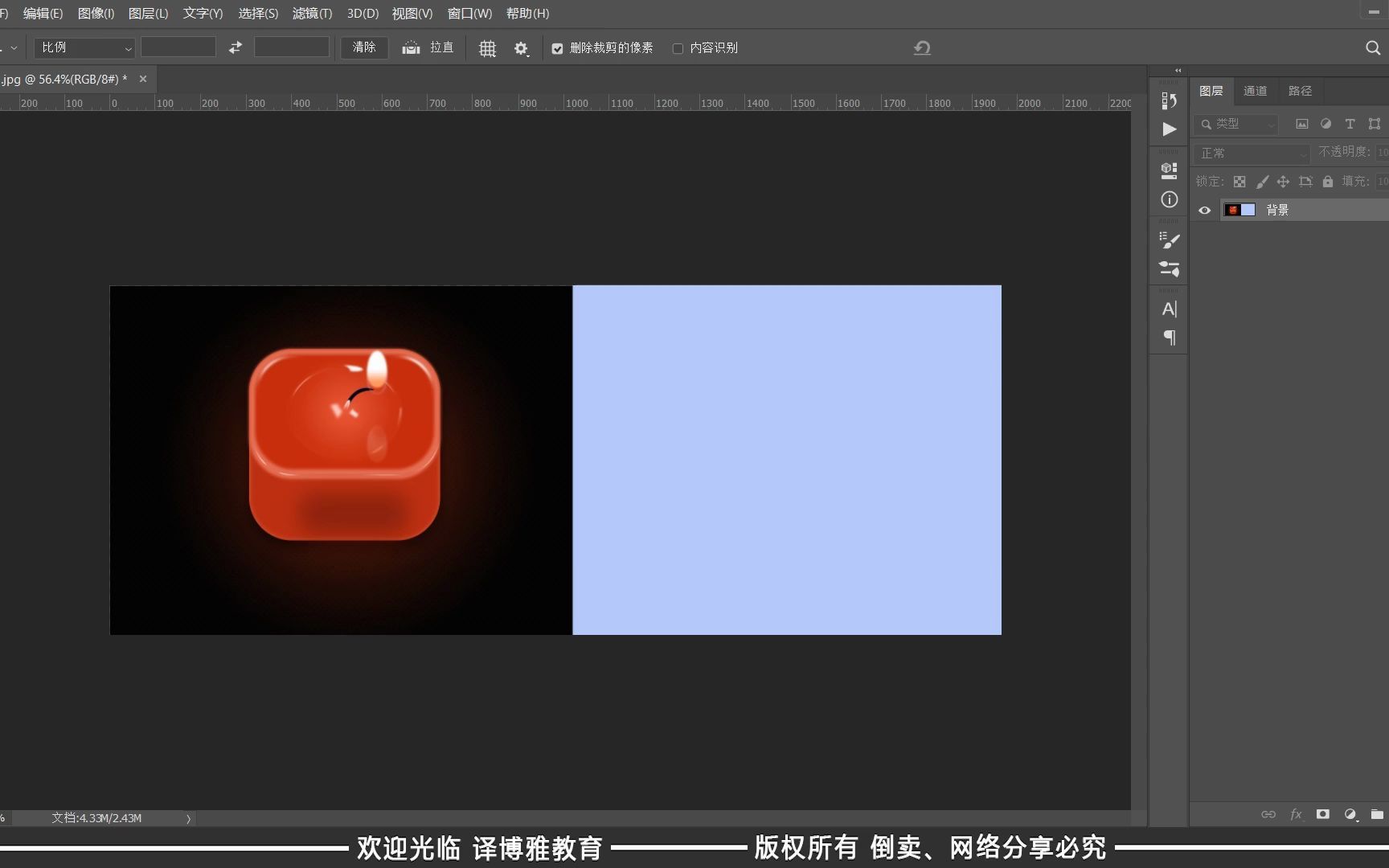The height and width of the screenshot is (868, 1389).
Task: Click the 文档:4.33M/2.43M status text
Action: coord(96,818)
